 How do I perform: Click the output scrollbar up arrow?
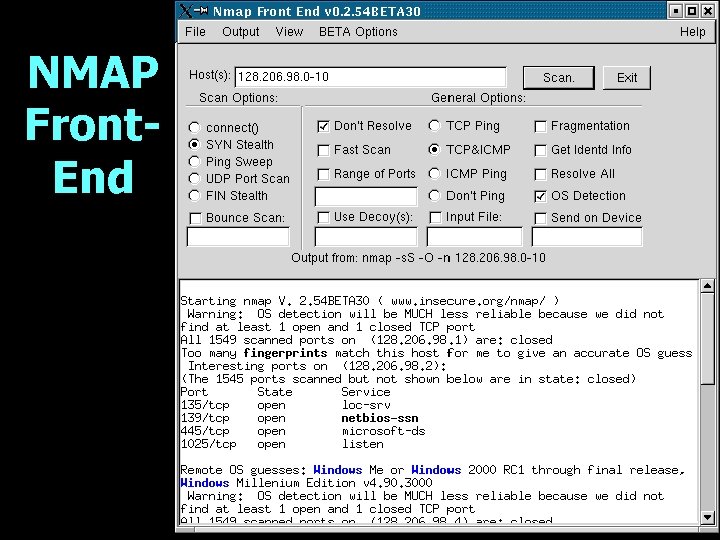(708, 286)
